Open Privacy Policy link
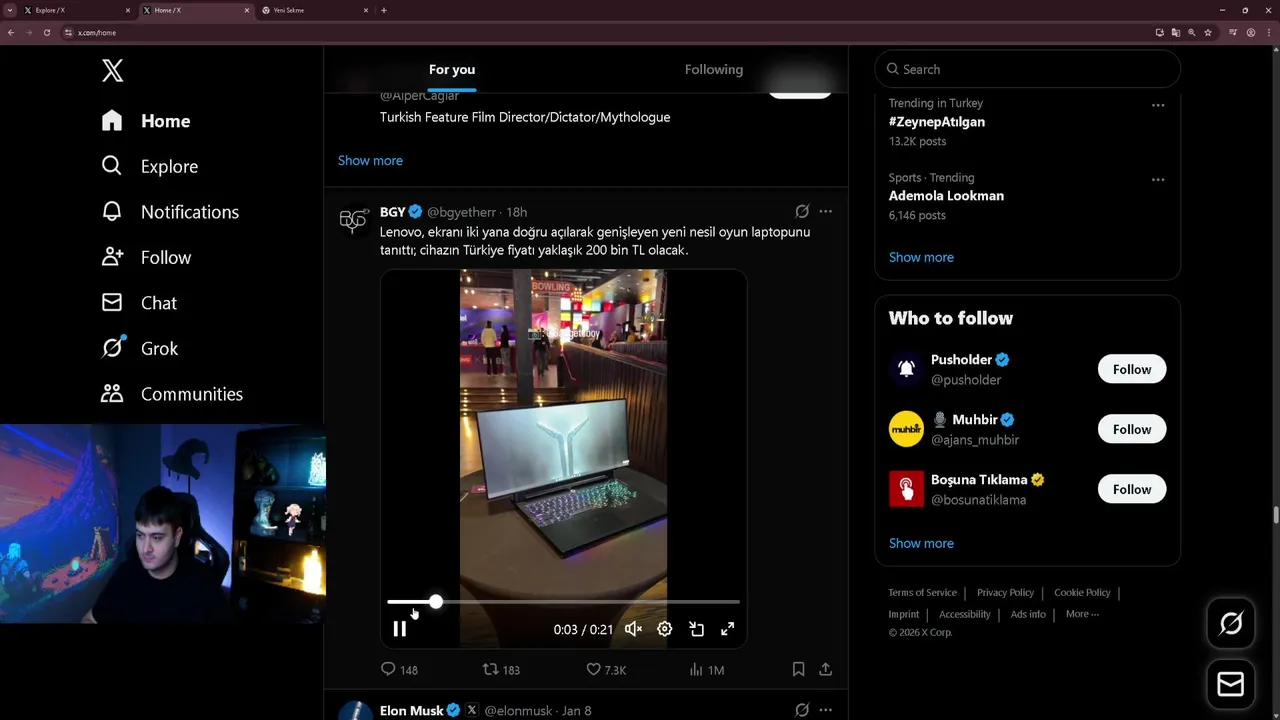This screenshot has height=720, width=1280. coord(1005,592)
